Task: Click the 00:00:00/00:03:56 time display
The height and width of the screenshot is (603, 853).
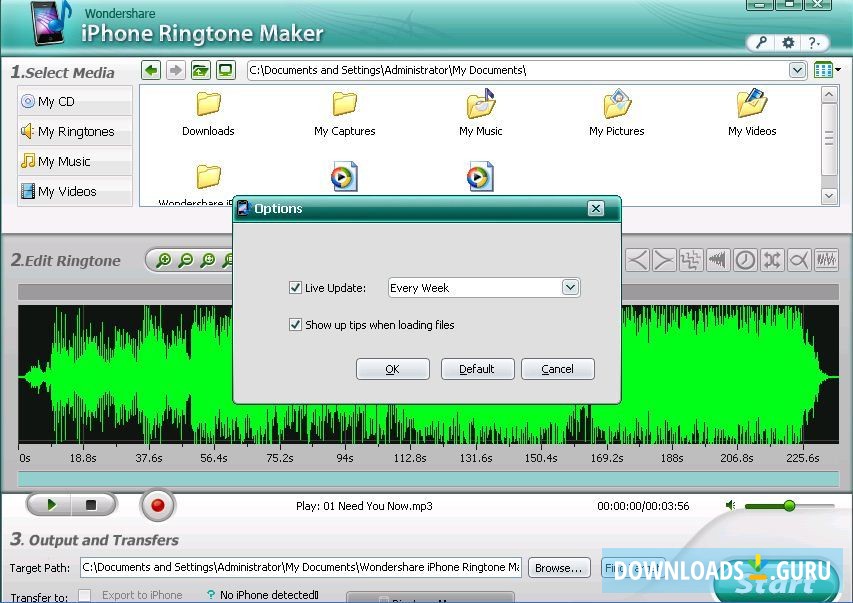Action: pyautogui.click(x=643, y=506)
